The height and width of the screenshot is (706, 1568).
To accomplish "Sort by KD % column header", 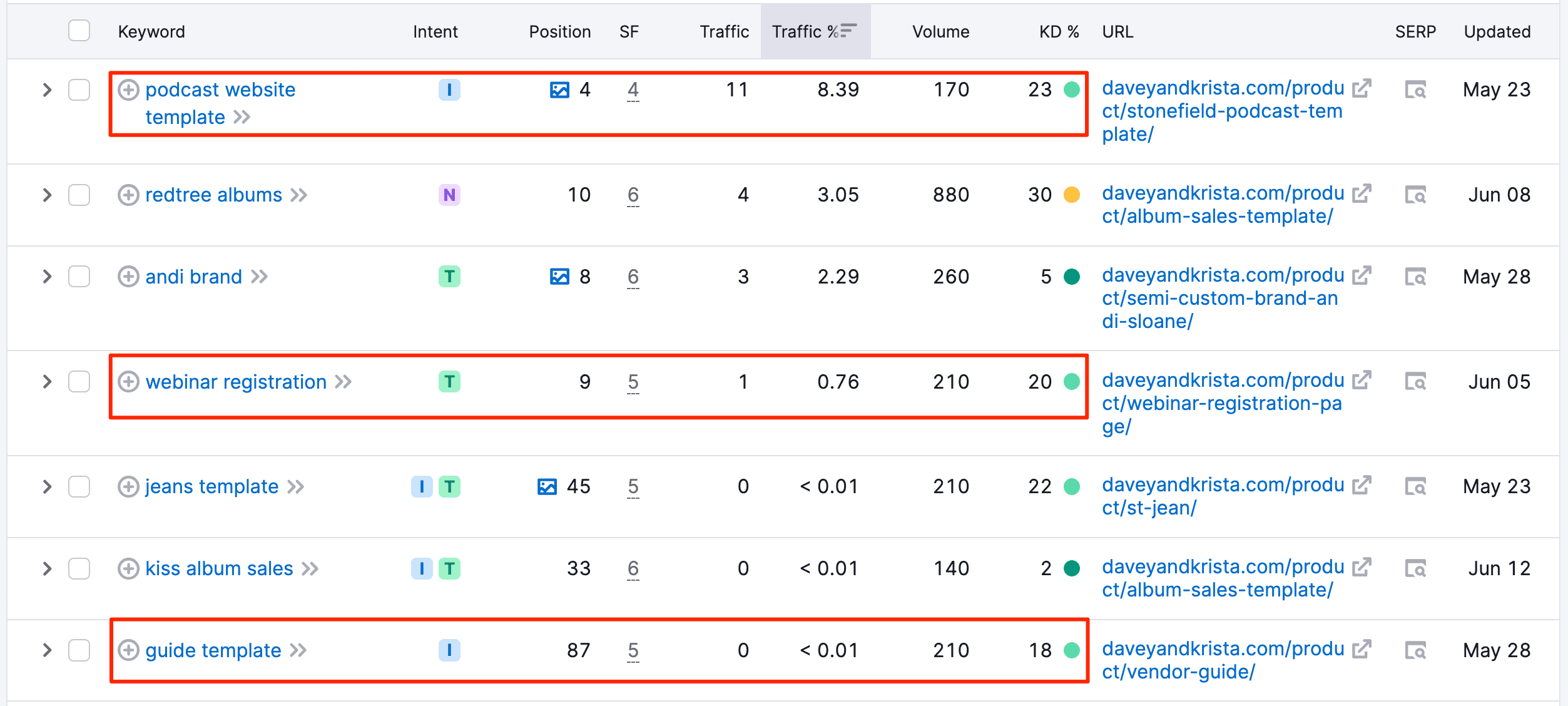I will point(1059,31).
